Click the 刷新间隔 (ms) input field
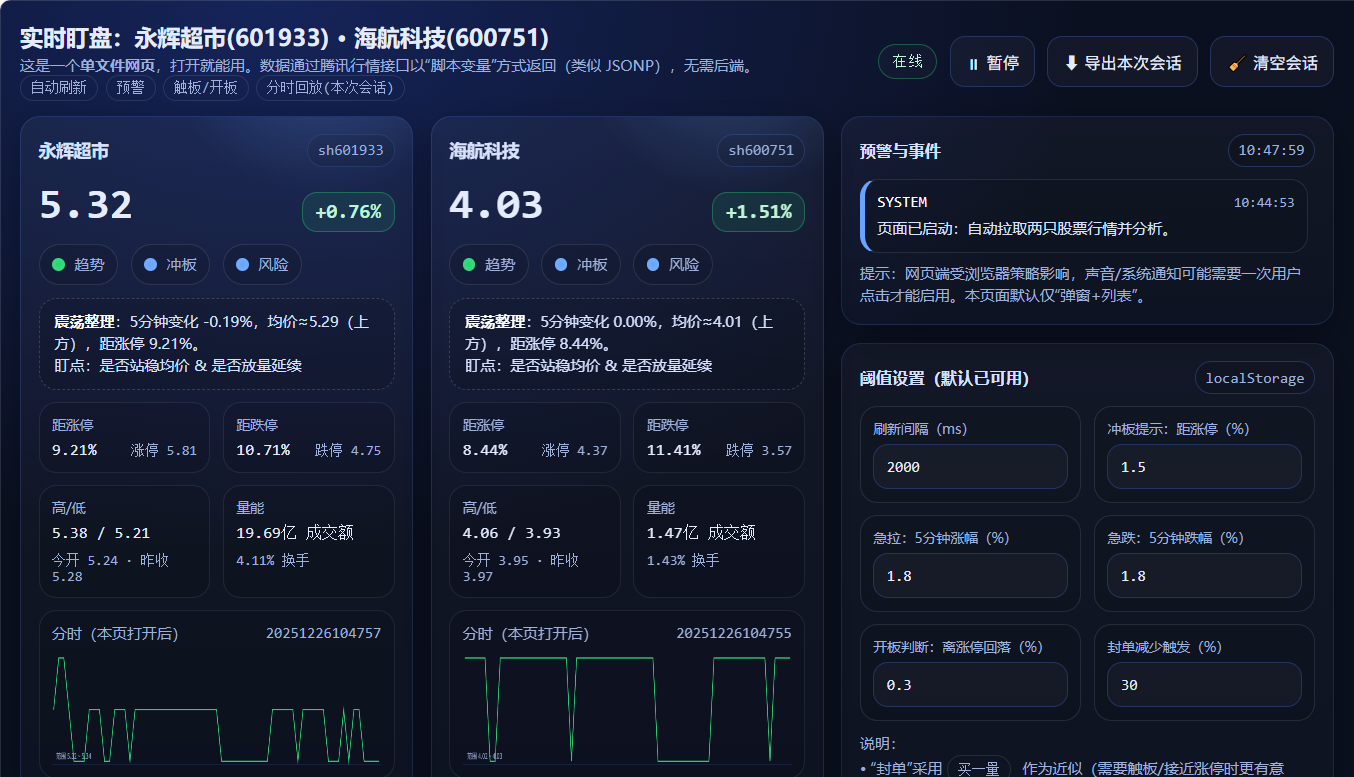The width and height of the screenshot is (1354, 777). click(970, 467)
